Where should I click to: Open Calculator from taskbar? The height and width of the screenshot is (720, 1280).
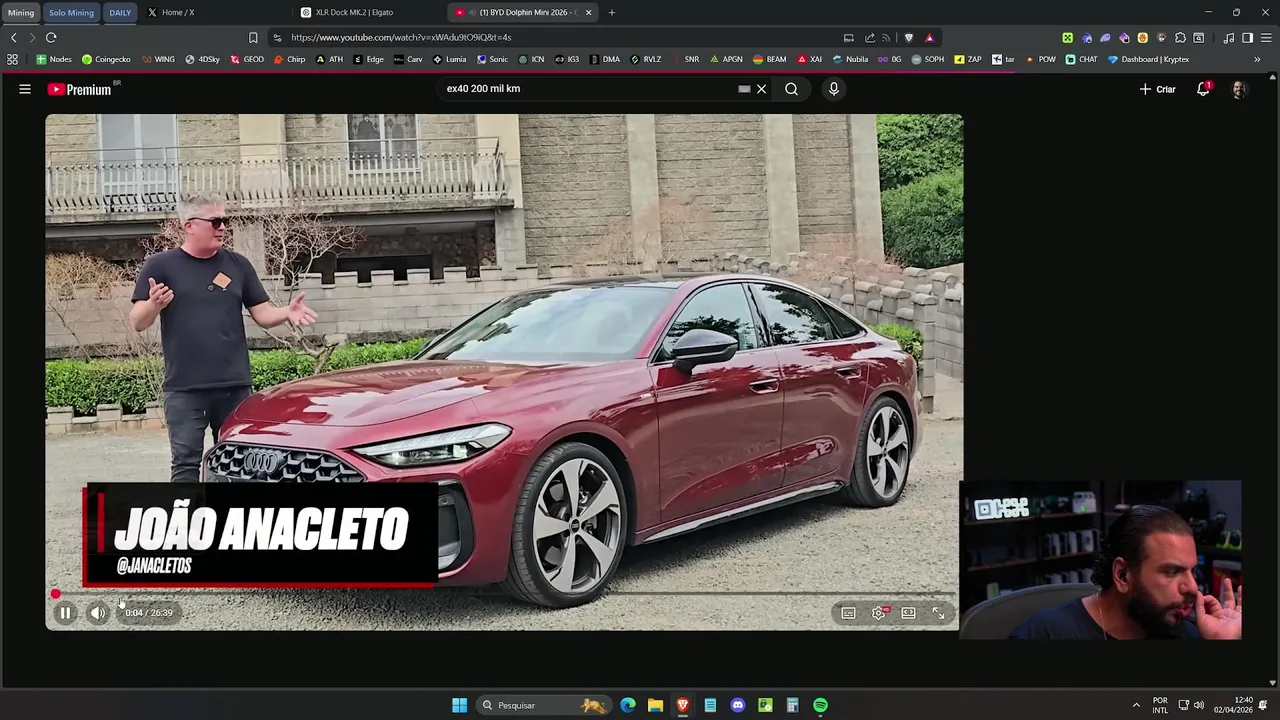792,705
